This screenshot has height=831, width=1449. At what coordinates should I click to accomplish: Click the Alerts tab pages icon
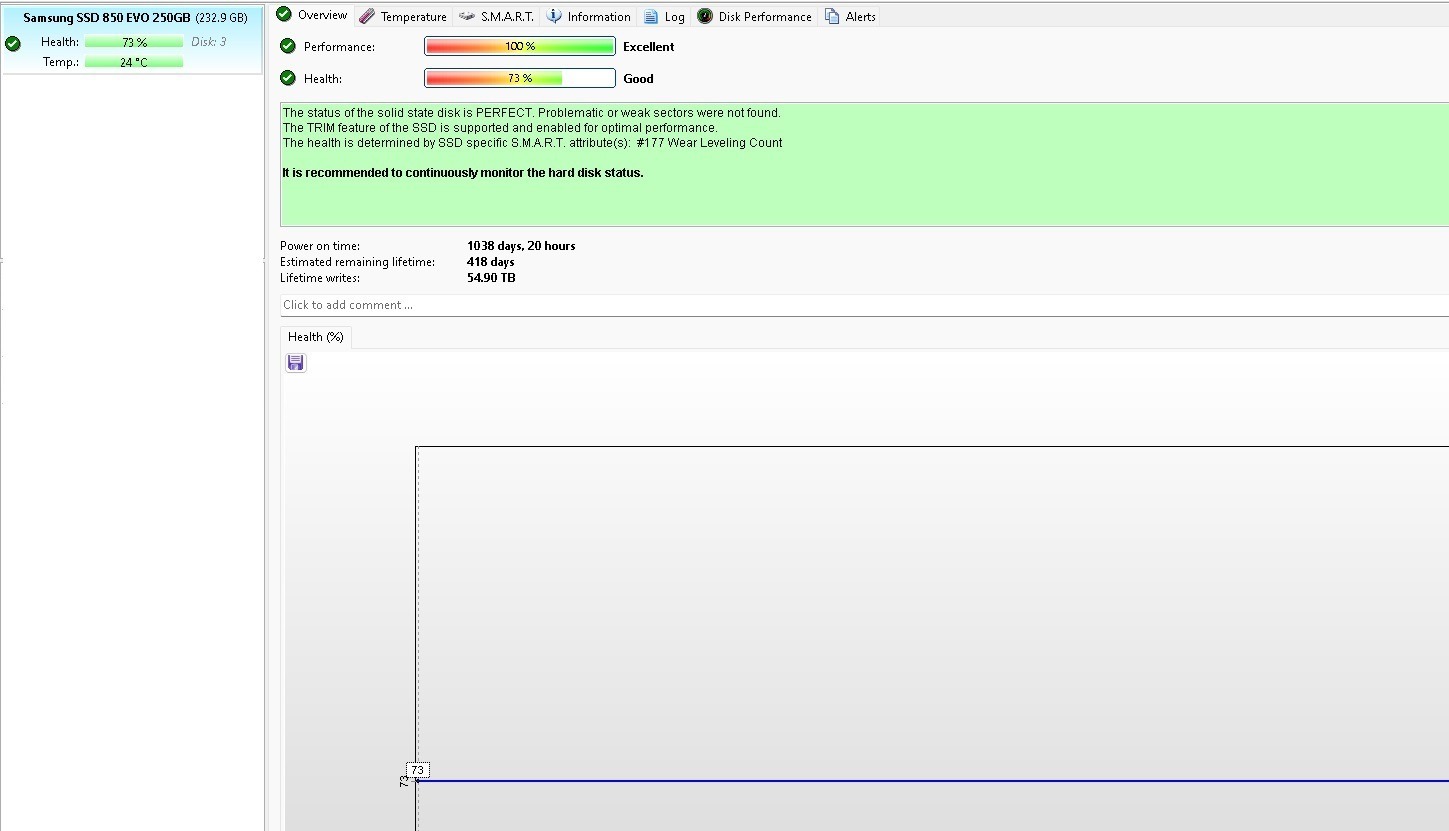click(832, 16)
